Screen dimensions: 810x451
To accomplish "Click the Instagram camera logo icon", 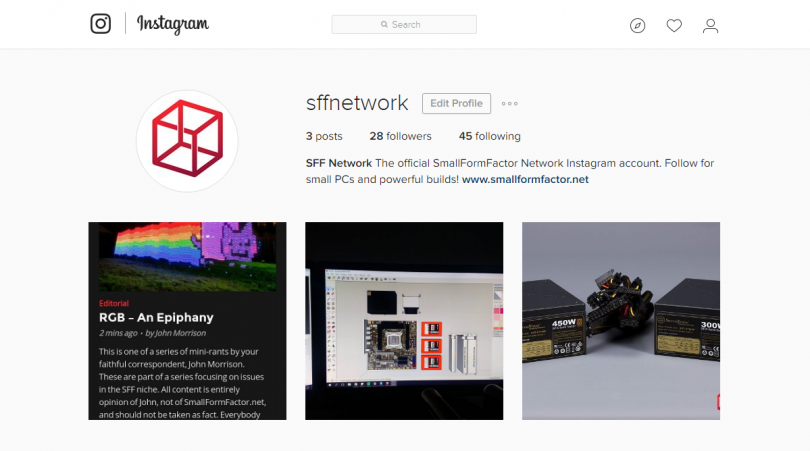I will (x=101, y=24).
